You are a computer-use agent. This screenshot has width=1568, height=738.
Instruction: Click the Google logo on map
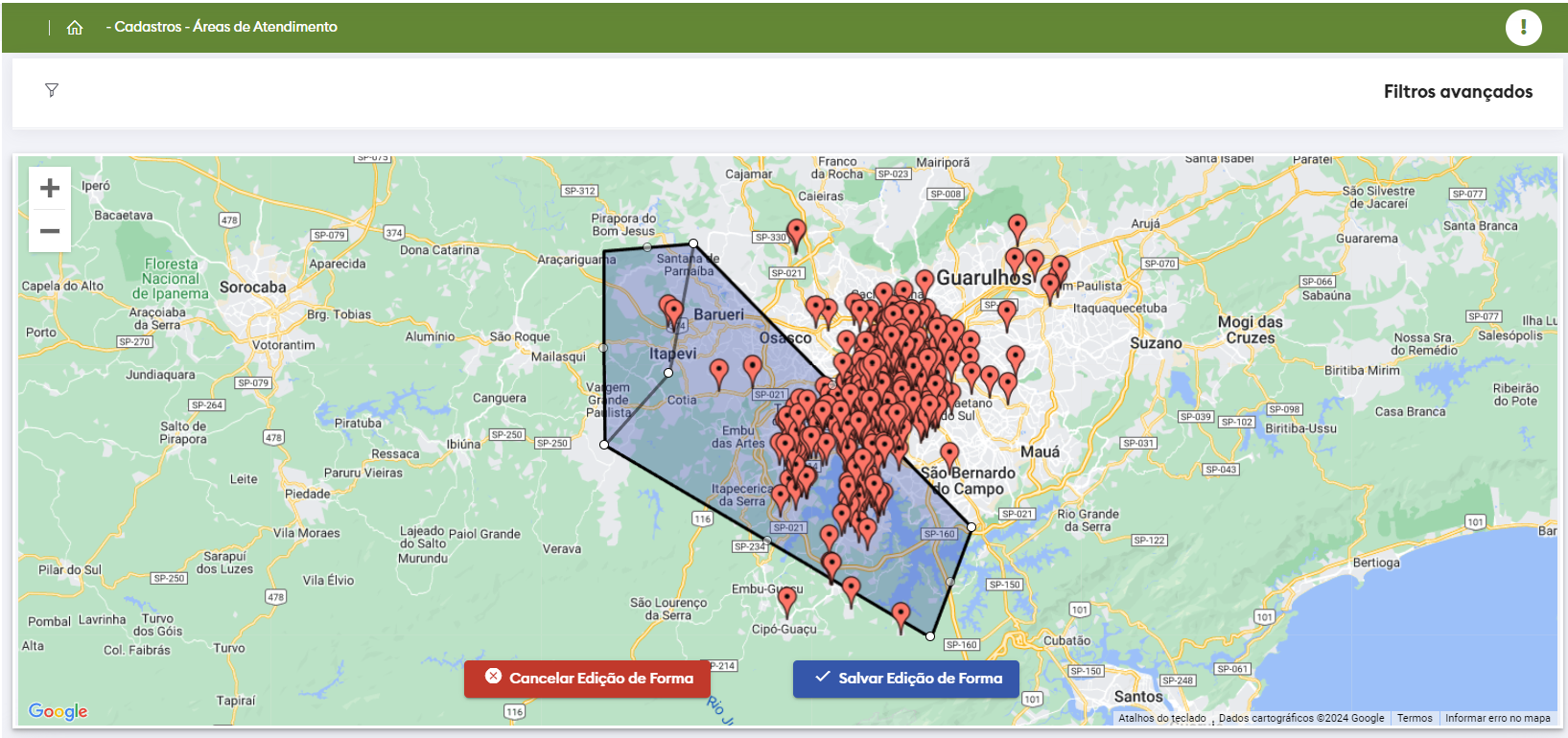59,710
